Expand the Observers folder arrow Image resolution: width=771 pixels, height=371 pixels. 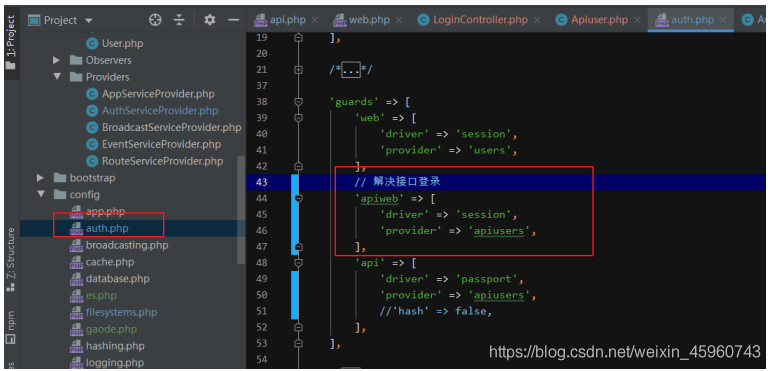[57, 60]
